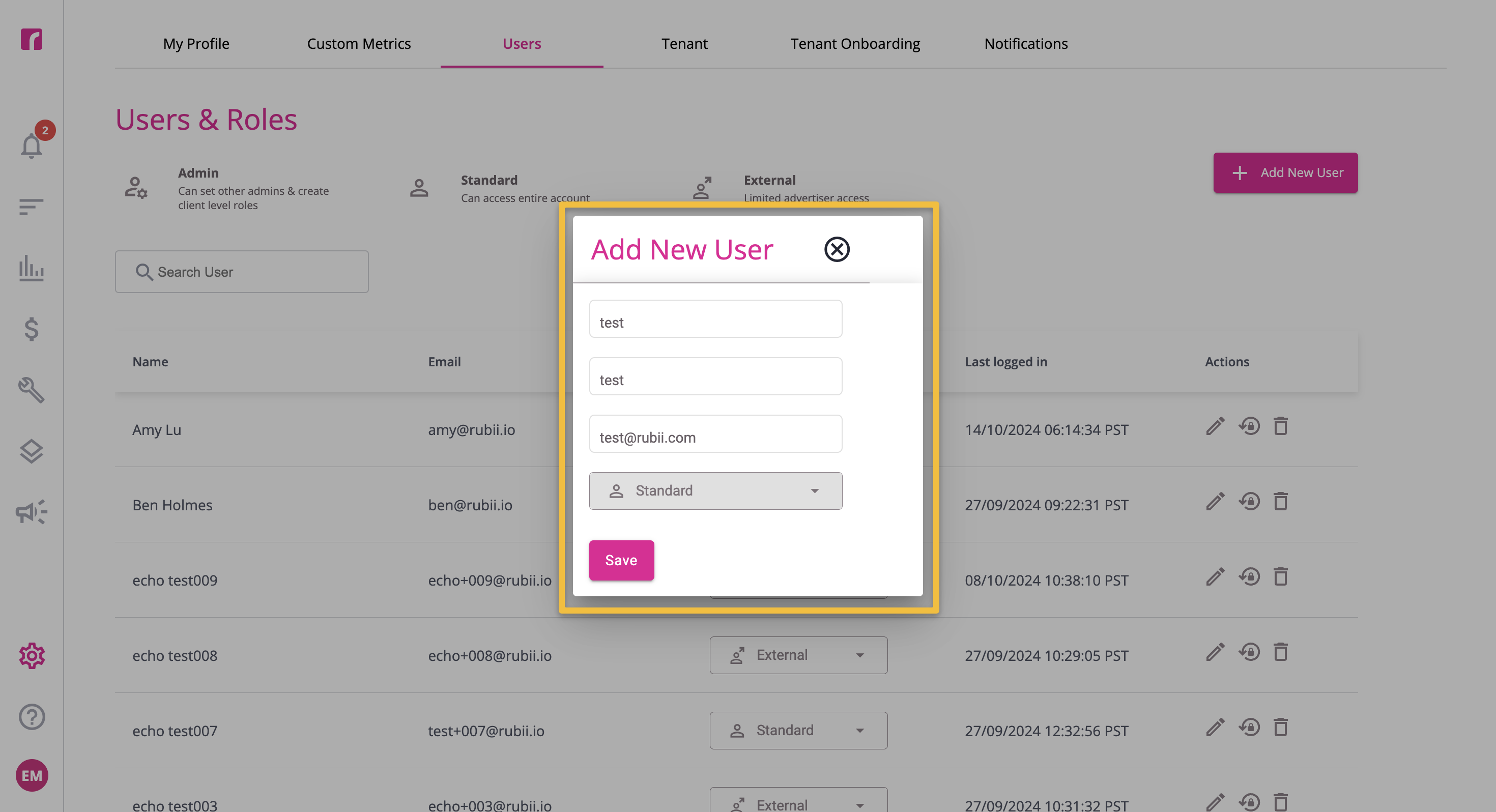
Task: Click the Standard role person icon
Action: (419, 188)
